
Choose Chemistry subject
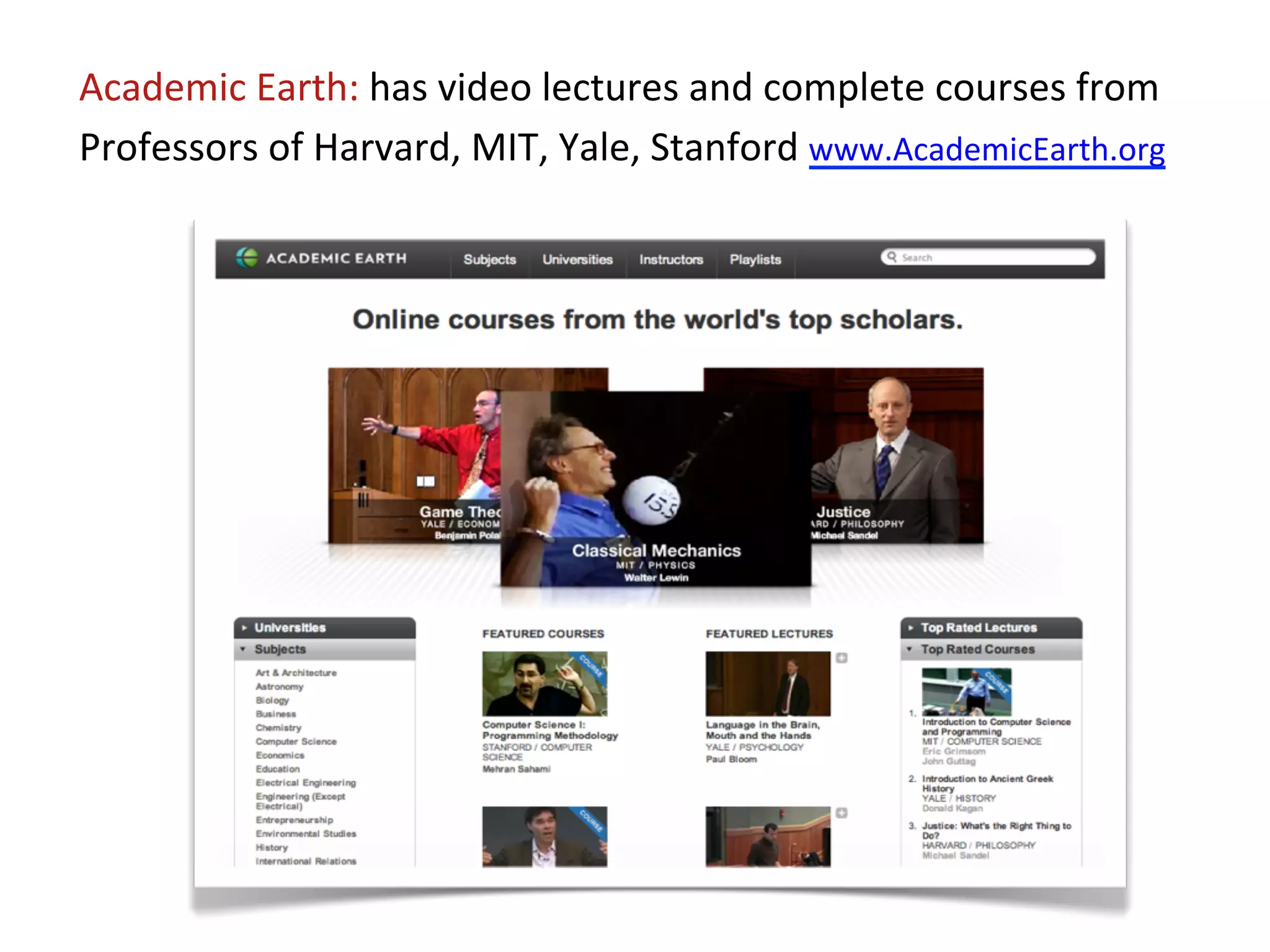click(x=278, y=728)
